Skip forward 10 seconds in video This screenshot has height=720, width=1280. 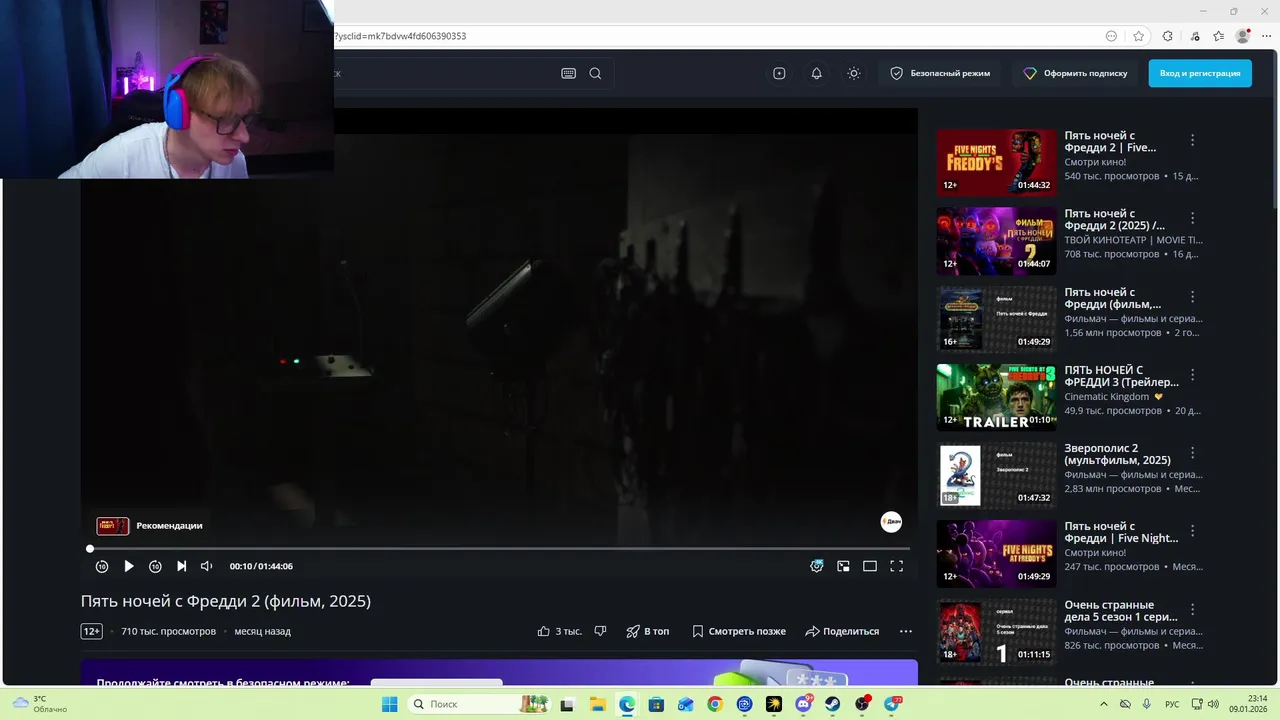(x=155, y=566)
